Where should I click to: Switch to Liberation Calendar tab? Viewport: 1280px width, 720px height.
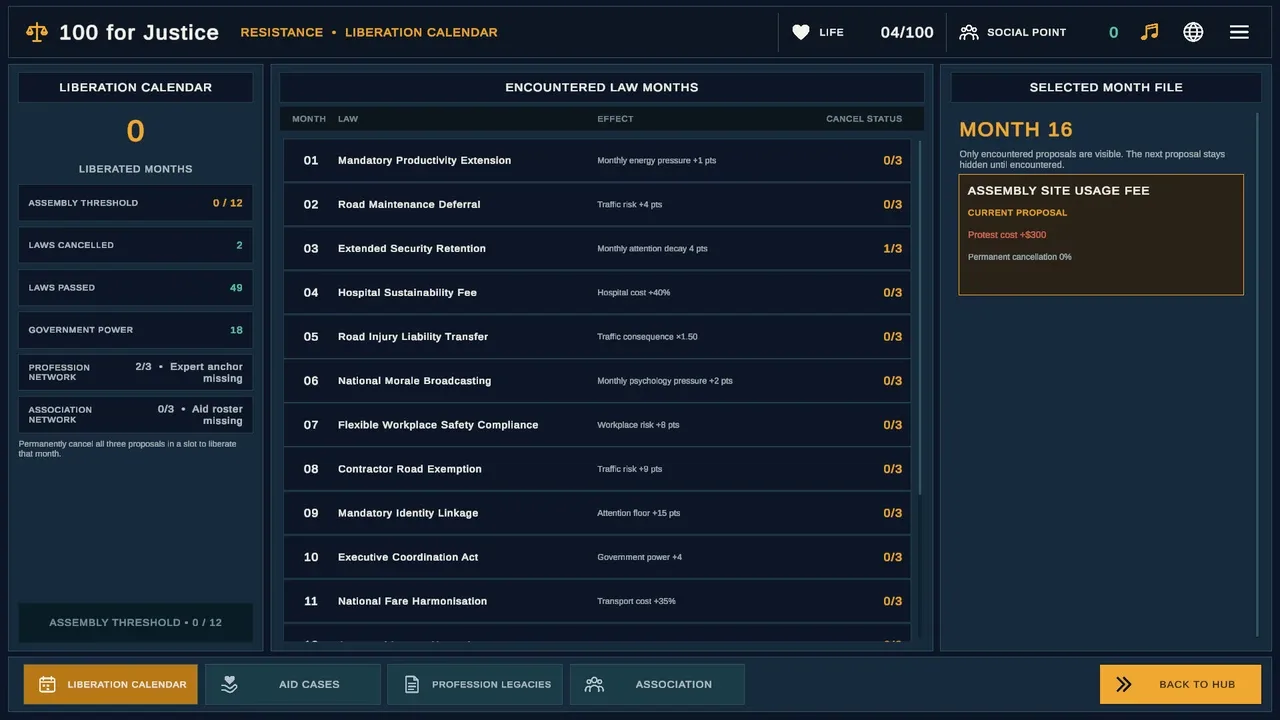(x=111, y=684)
